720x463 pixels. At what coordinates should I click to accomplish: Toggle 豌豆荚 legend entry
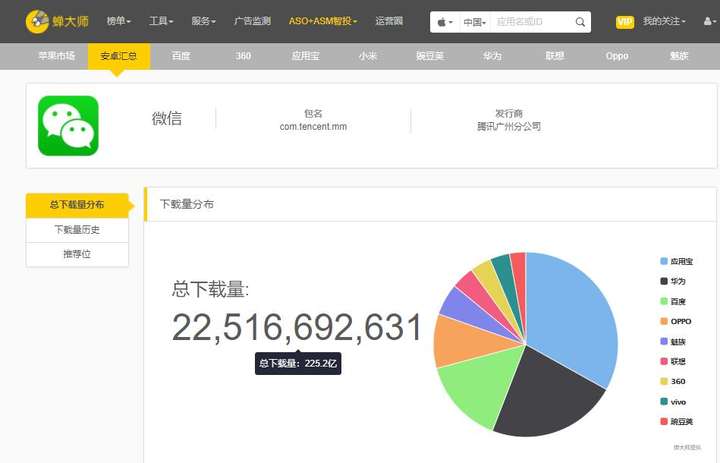(x=677, y=421)
